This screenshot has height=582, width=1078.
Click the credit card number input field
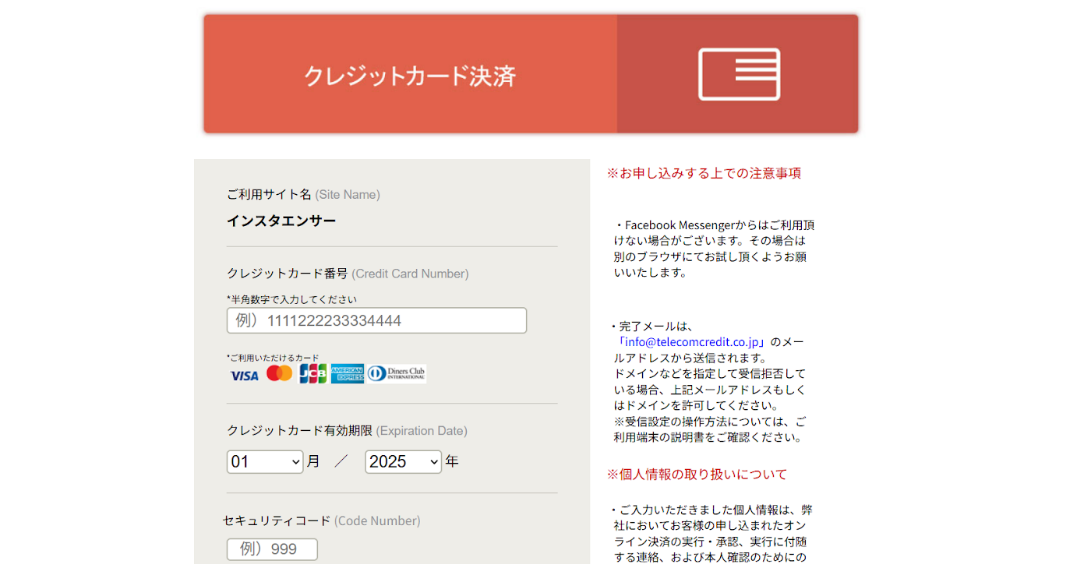coord(375,320)
